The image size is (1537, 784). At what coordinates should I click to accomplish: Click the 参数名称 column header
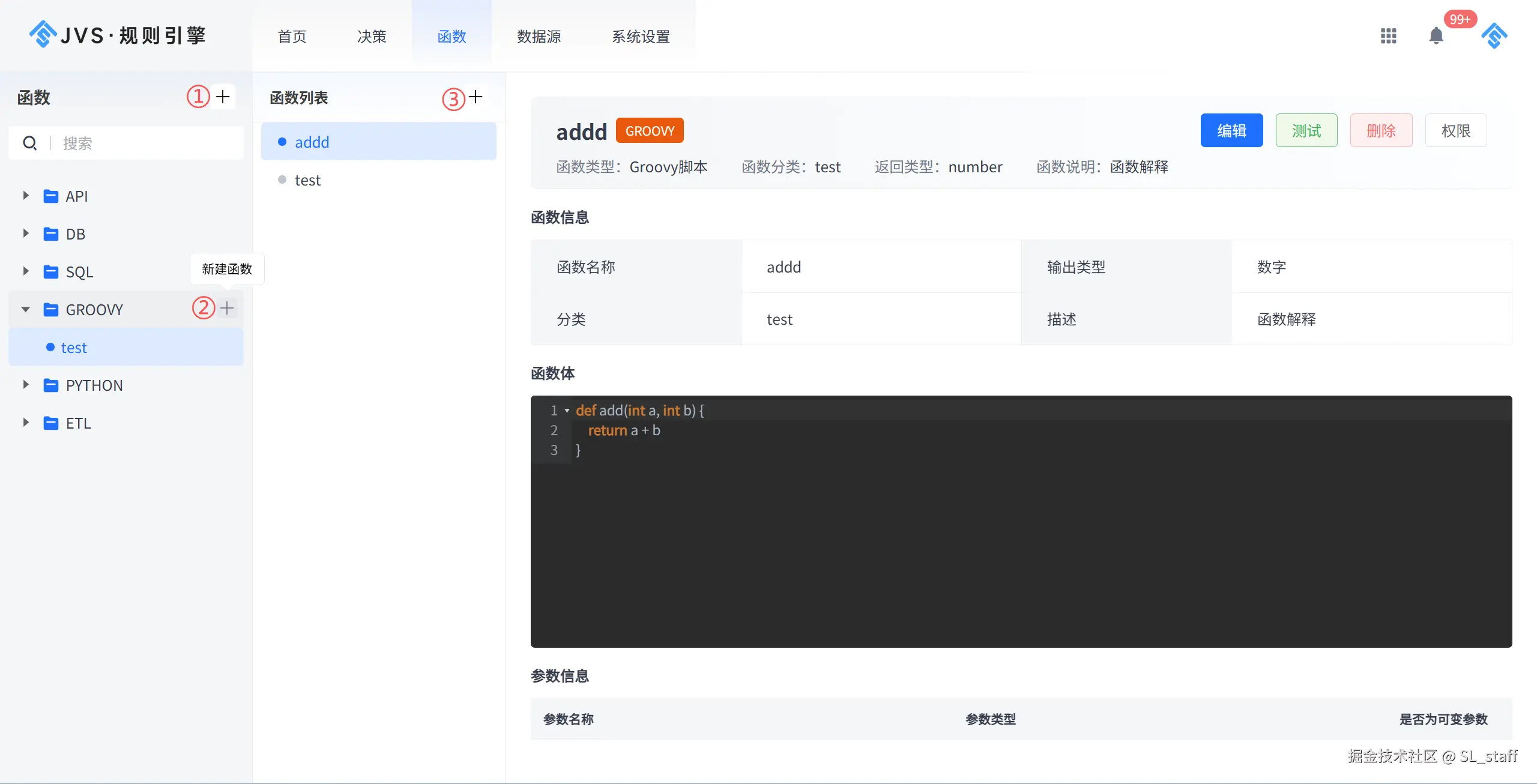click(x=568, y=719)
